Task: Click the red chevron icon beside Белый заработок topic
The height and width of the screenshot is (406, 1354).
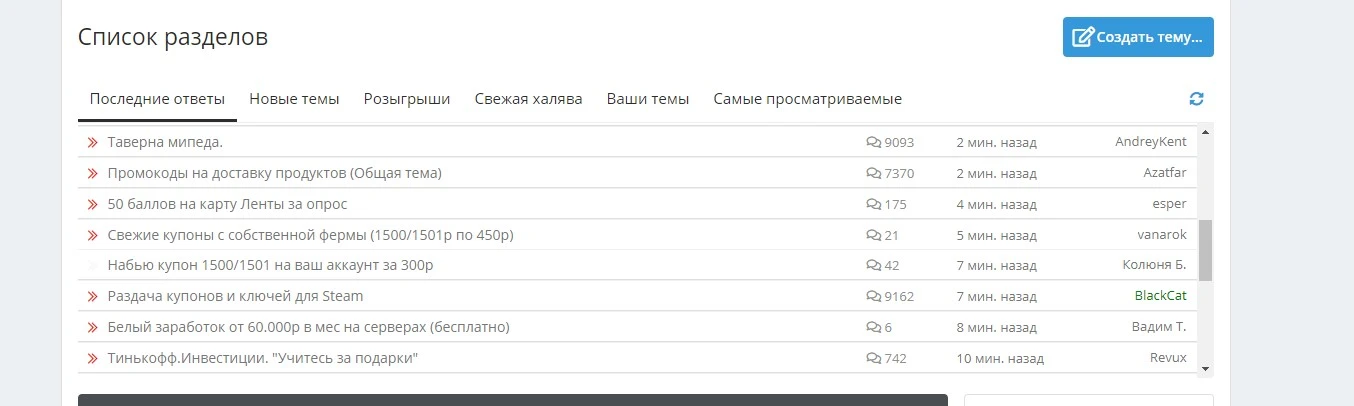Action: (93, 327)
